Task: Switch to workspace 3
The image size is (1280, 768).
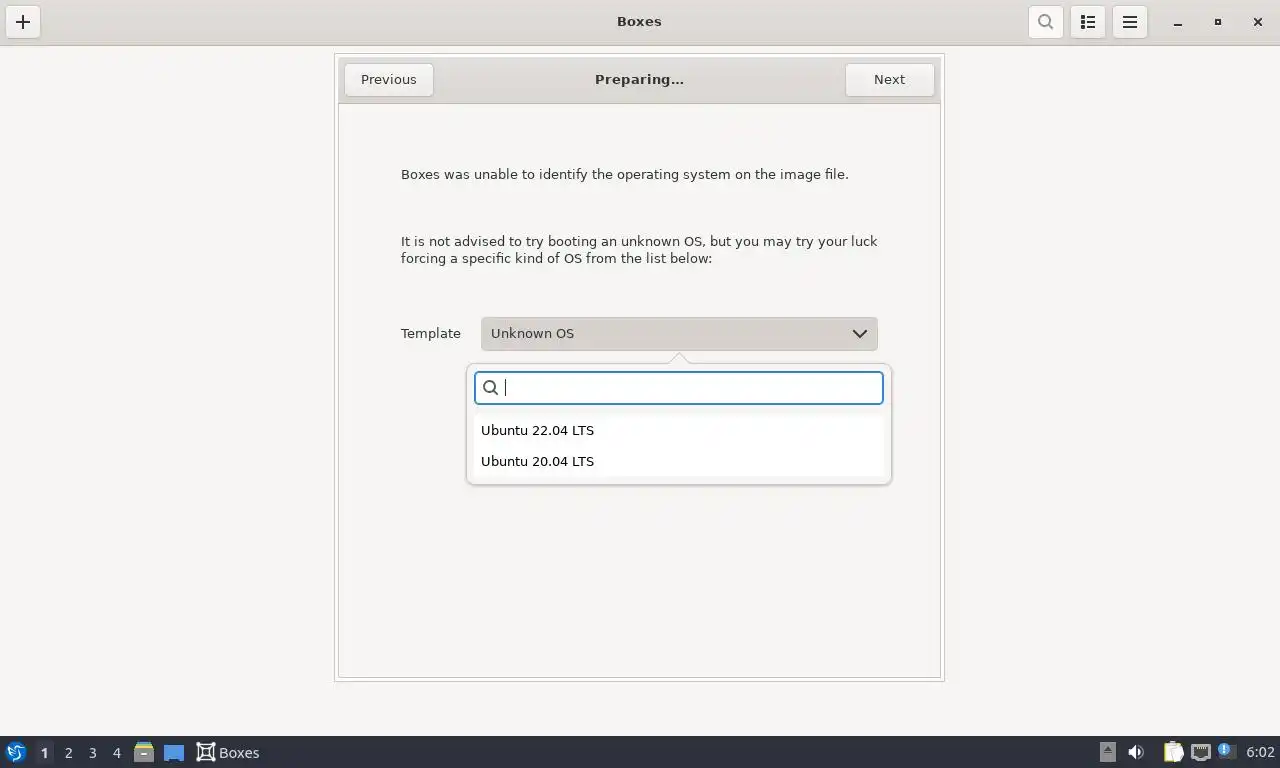Action: [92, 753]
